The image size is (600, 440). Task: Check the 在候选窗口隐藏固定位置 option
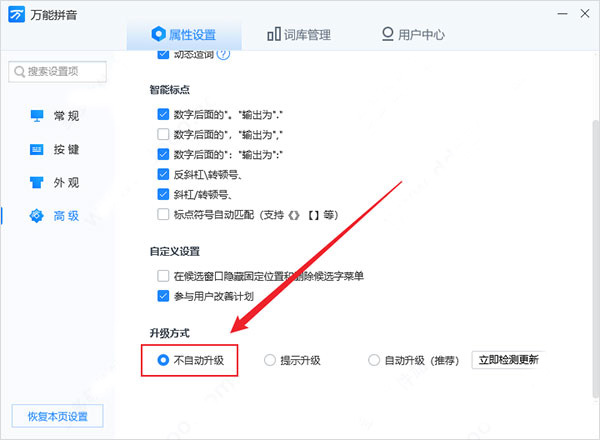tap(163, 276)
